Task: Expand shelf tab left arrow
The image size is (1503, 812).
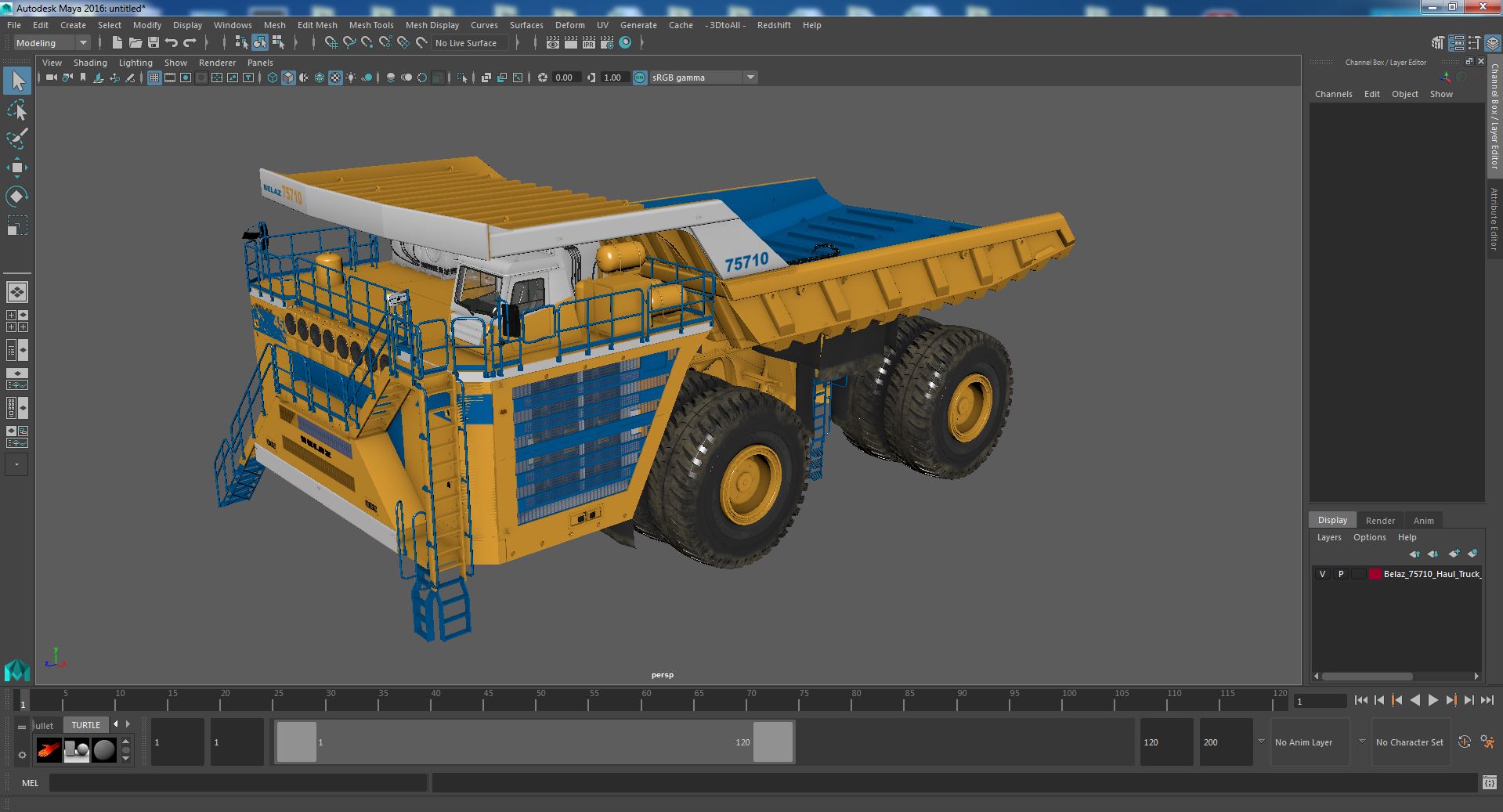Action: coord(116,724)
